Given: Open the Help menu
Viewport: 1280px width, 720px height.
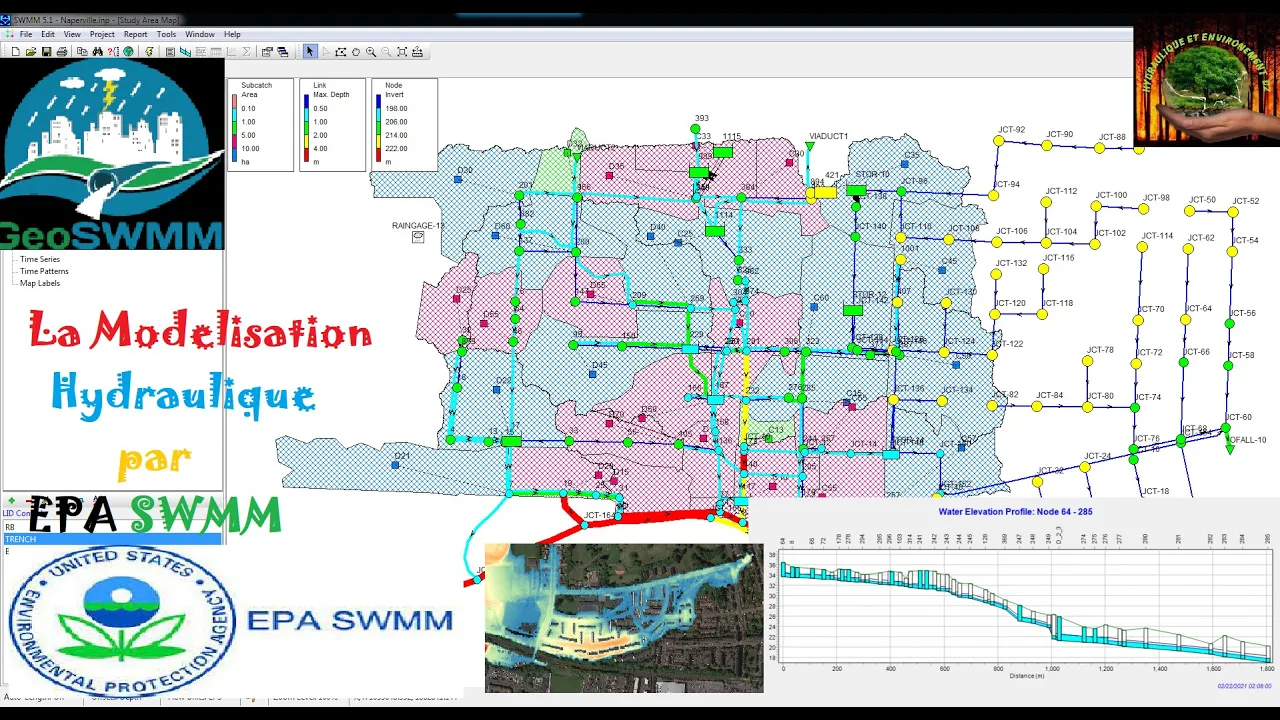Looking at the screenshot, I should pyautogui.click(x=232, y=34).
